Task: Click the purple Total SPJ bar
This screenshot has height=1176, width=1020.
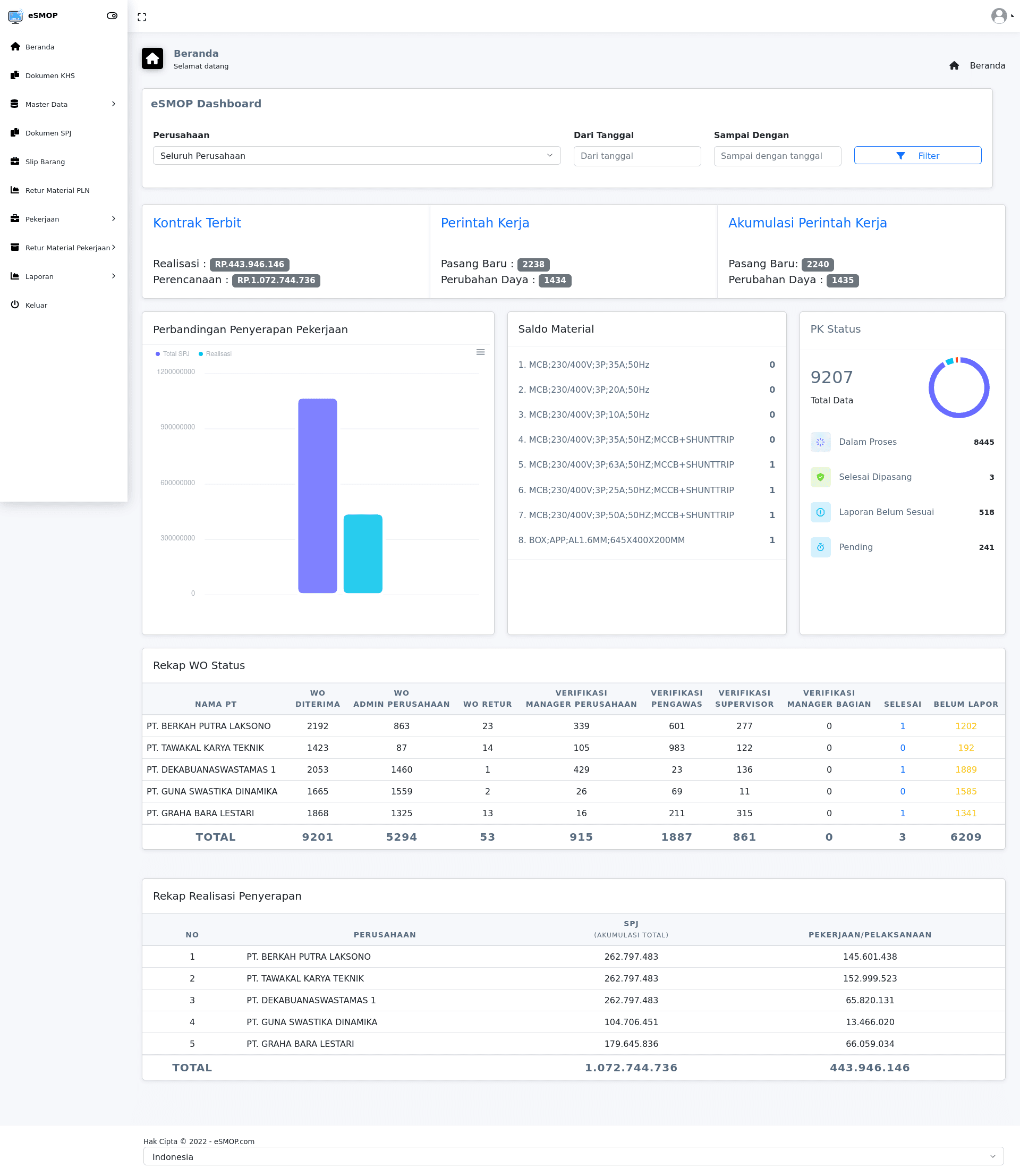Action: (318, 496)
